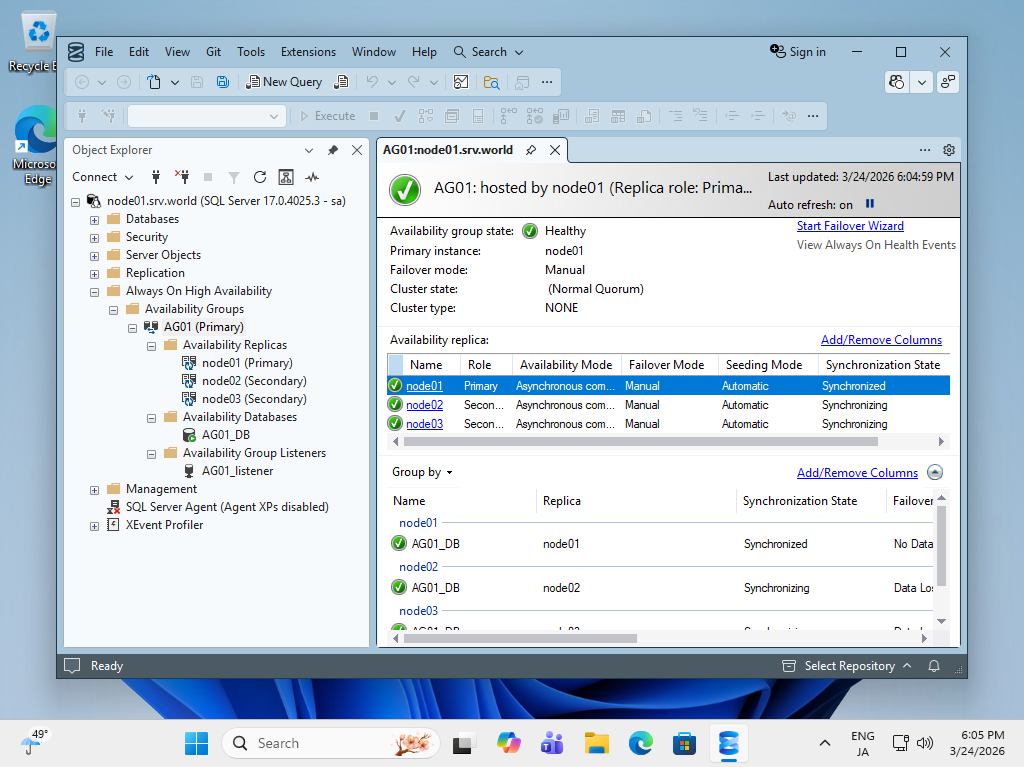Click the Undo icon
Image resolution: width=1024 pixels, height=767 pixels.
coord(372,82)
